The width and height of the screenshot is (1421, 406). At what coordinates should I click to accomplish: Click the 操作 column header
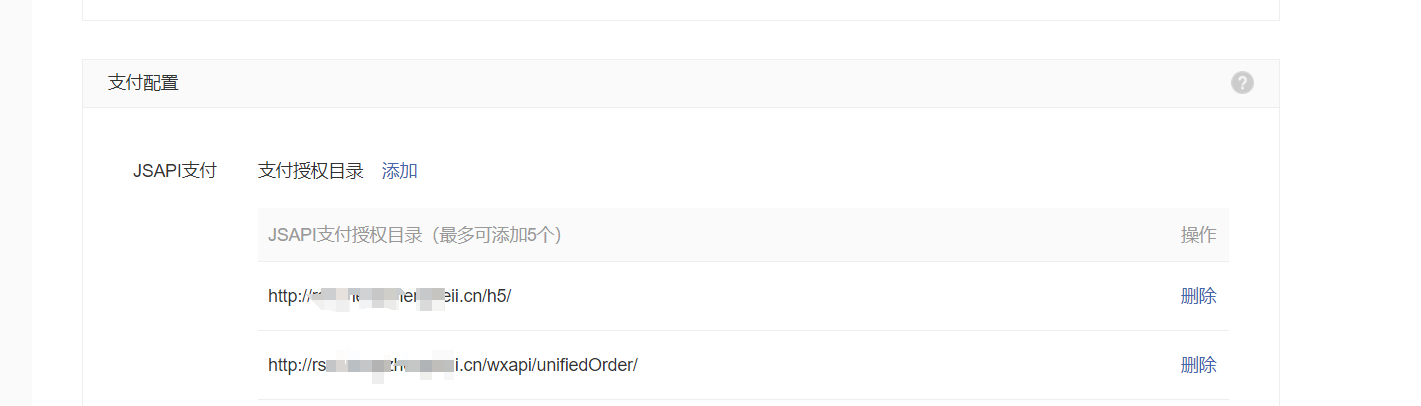coord(1198,235)
